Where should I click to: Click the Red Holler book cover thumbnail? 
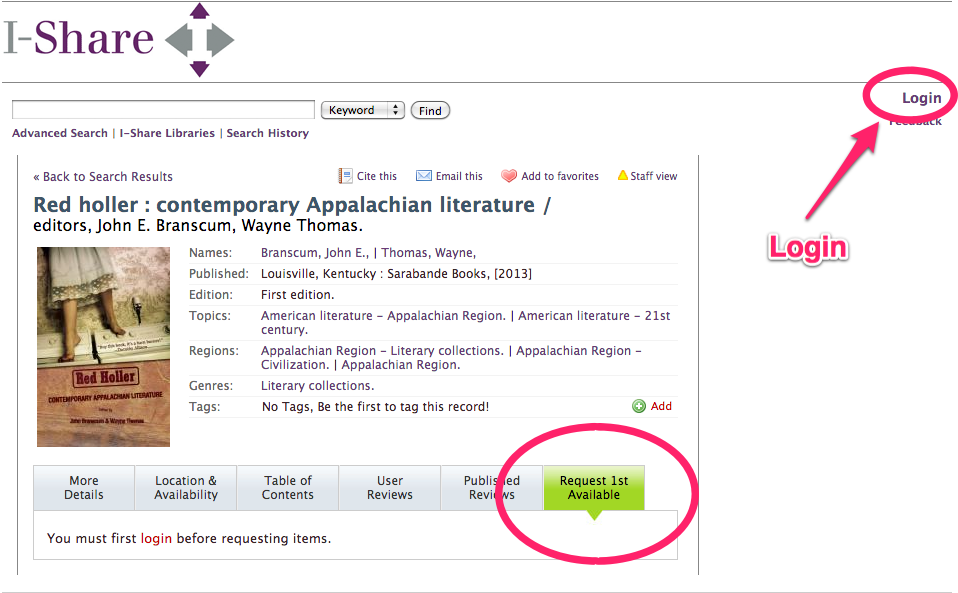click(103, 346)
